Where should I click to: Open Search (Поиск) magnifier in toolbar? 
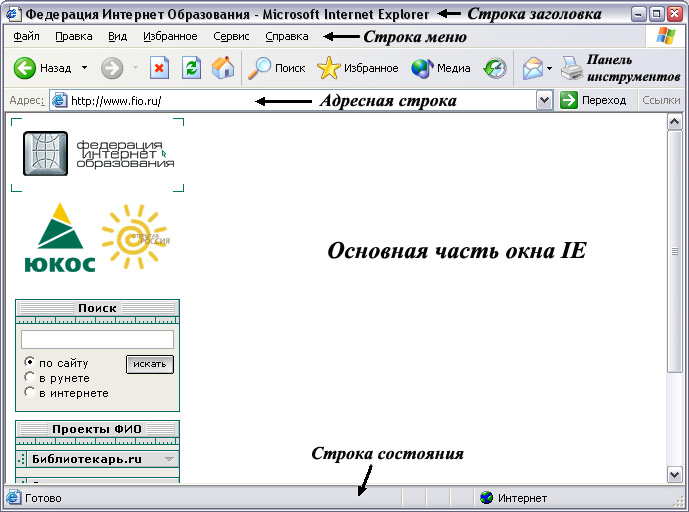pyautogui.click(x=261, y=68)
